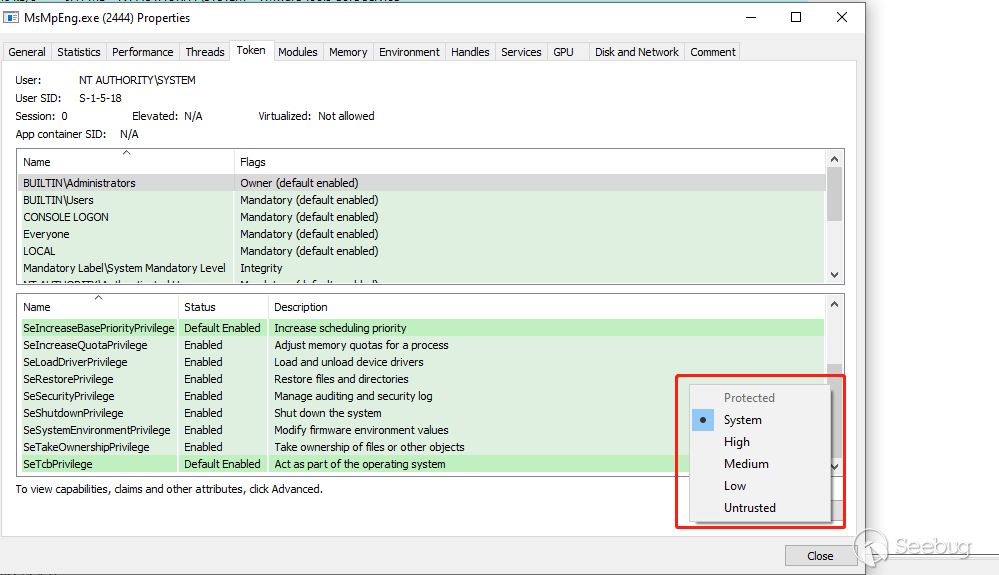This screenshot has width=999, height=575.
Task: Click the MsMpEng.exe window title icon
Action: point(10,18)
